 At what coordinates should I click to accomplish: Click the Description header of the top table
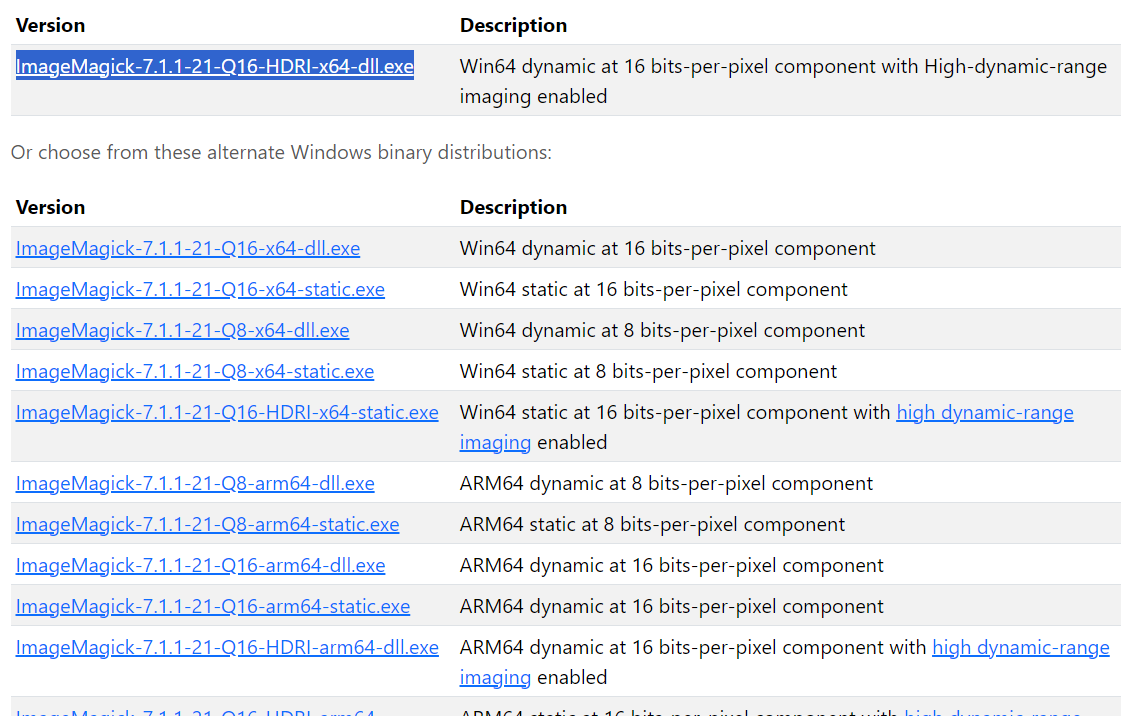point(513,25)
